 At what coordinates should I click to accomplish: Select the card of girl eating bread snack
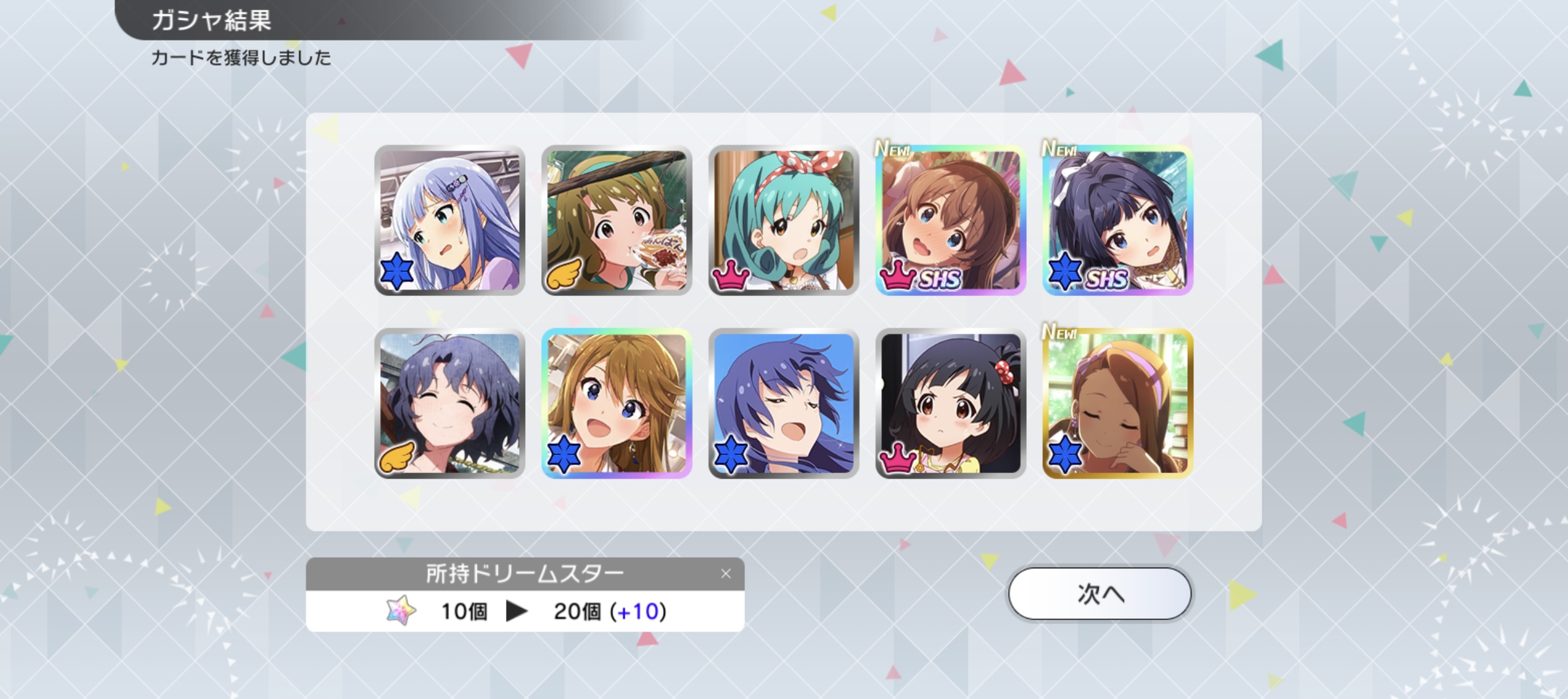point(617,220)
